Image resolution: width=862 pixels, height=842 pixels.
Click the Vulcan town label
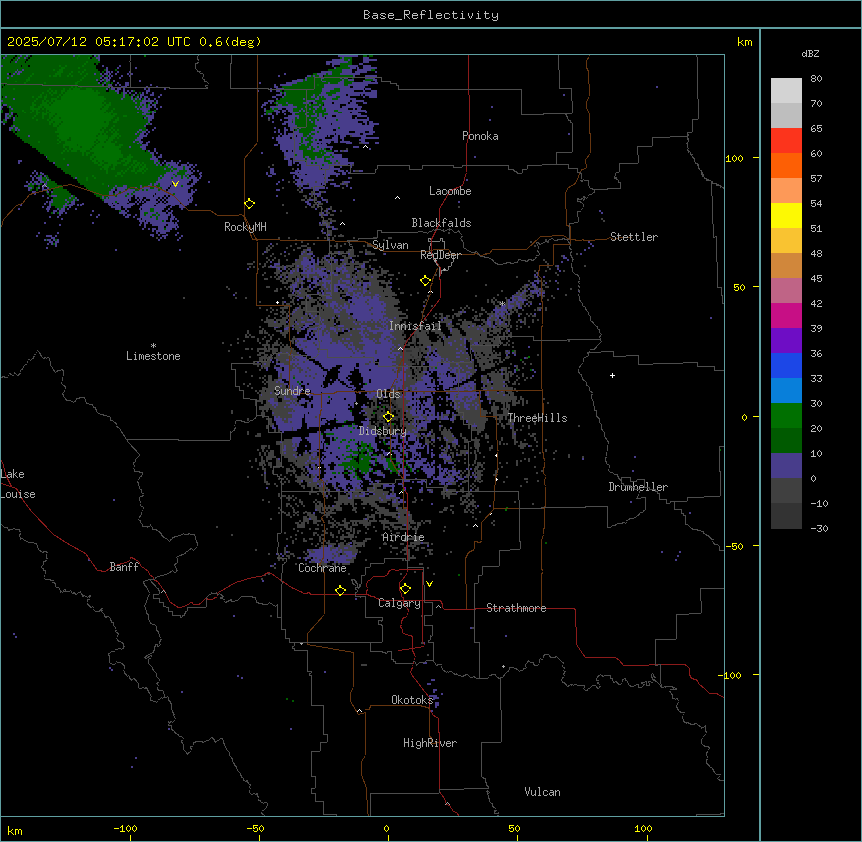click(x=543, y=792)
